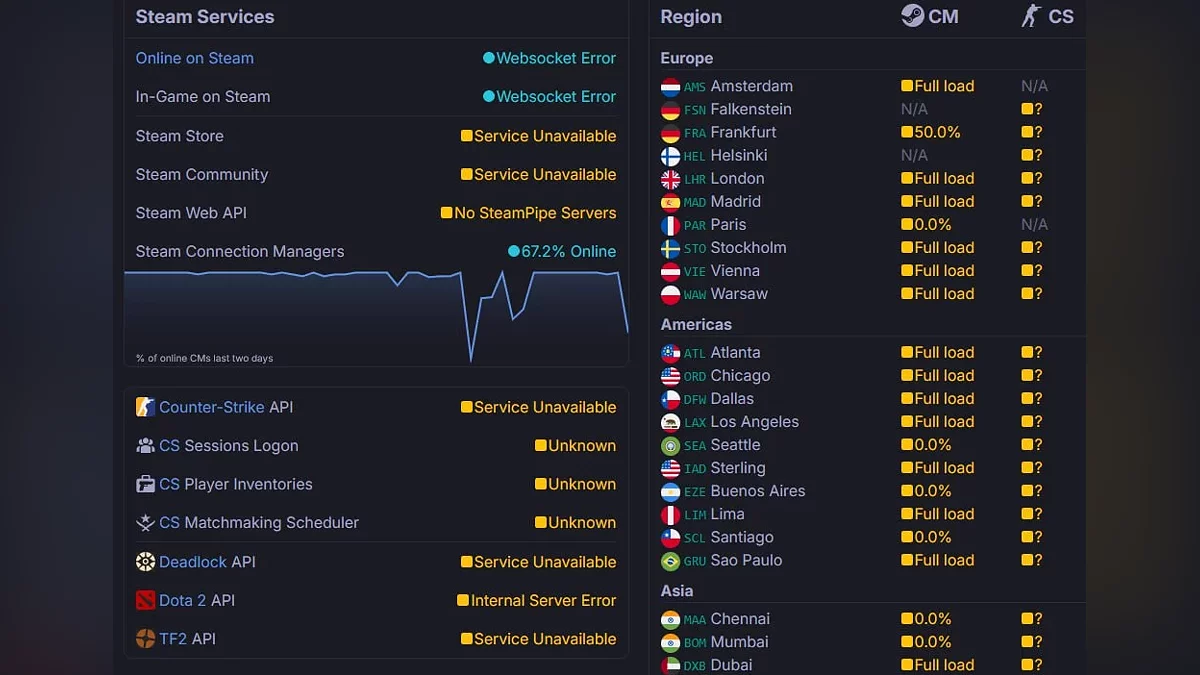Open the Counter-Strike API link
The height and width of the screenshot is (675, 1200).
point(211,407)
